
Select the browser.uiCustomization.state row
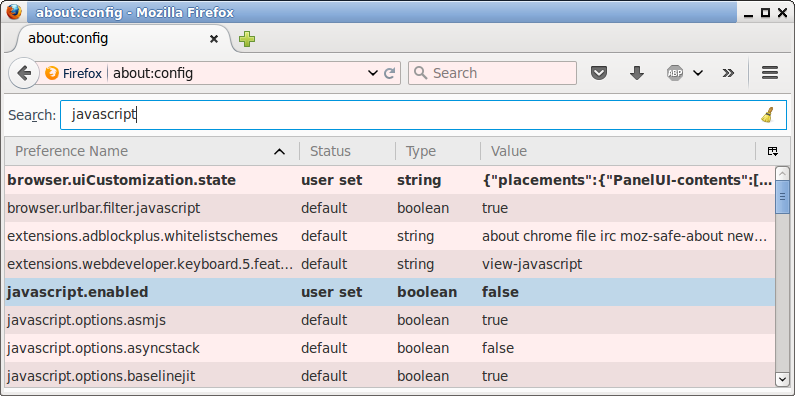click(x=390, y=180)
